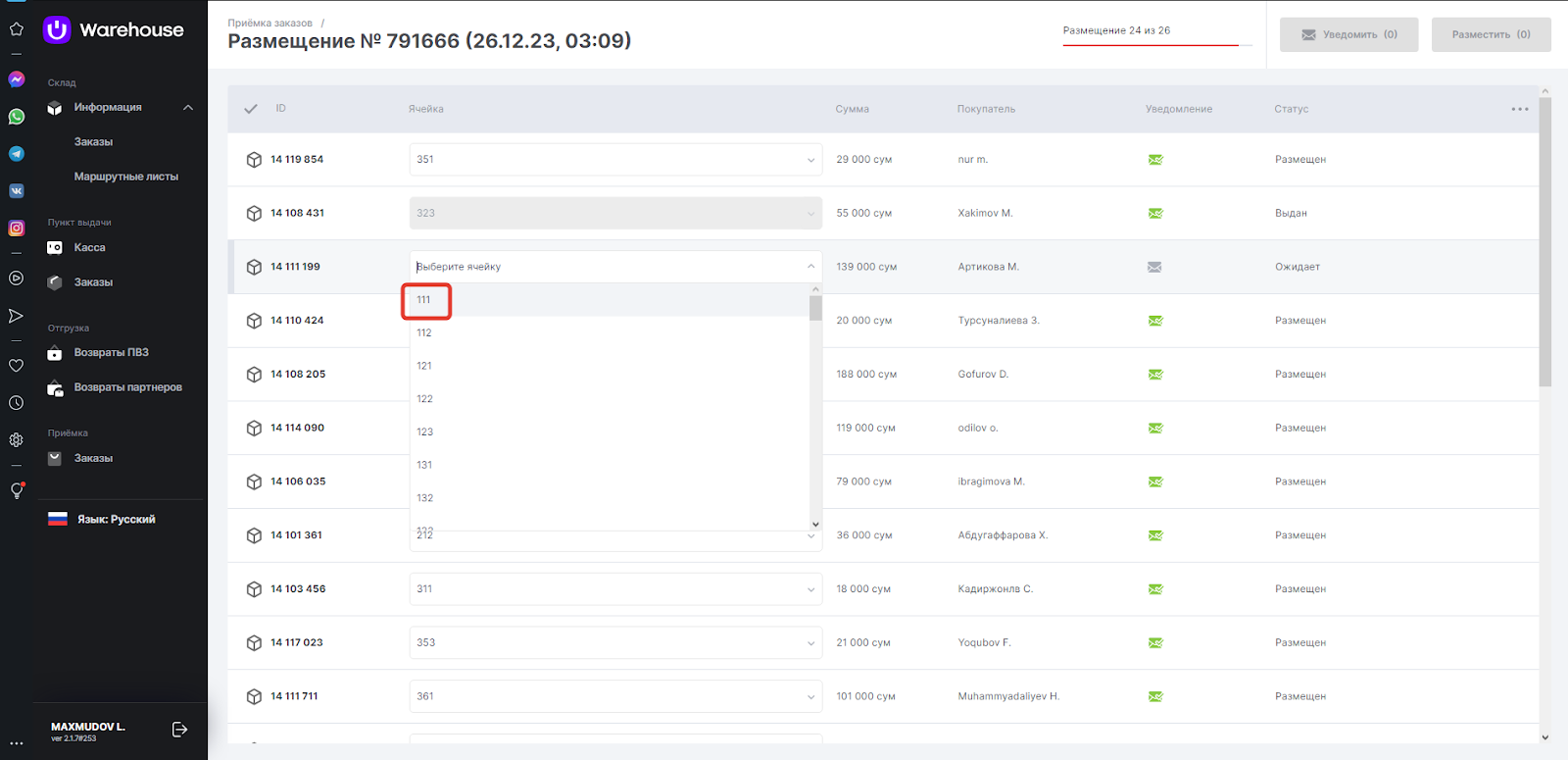
Task: Choose cell 122 in the dropdown list
Action: (x=610, y=399)
